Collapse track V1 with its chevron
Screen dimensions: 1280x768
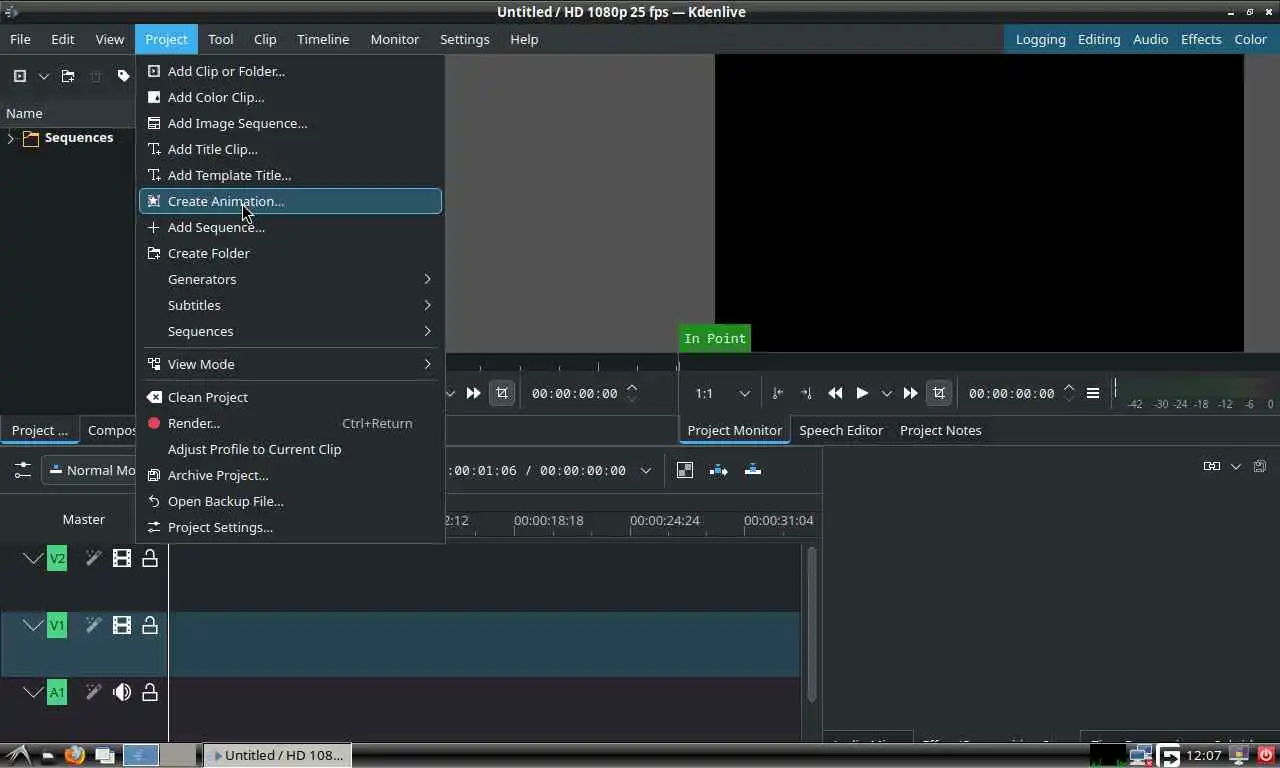click(33, 625)
